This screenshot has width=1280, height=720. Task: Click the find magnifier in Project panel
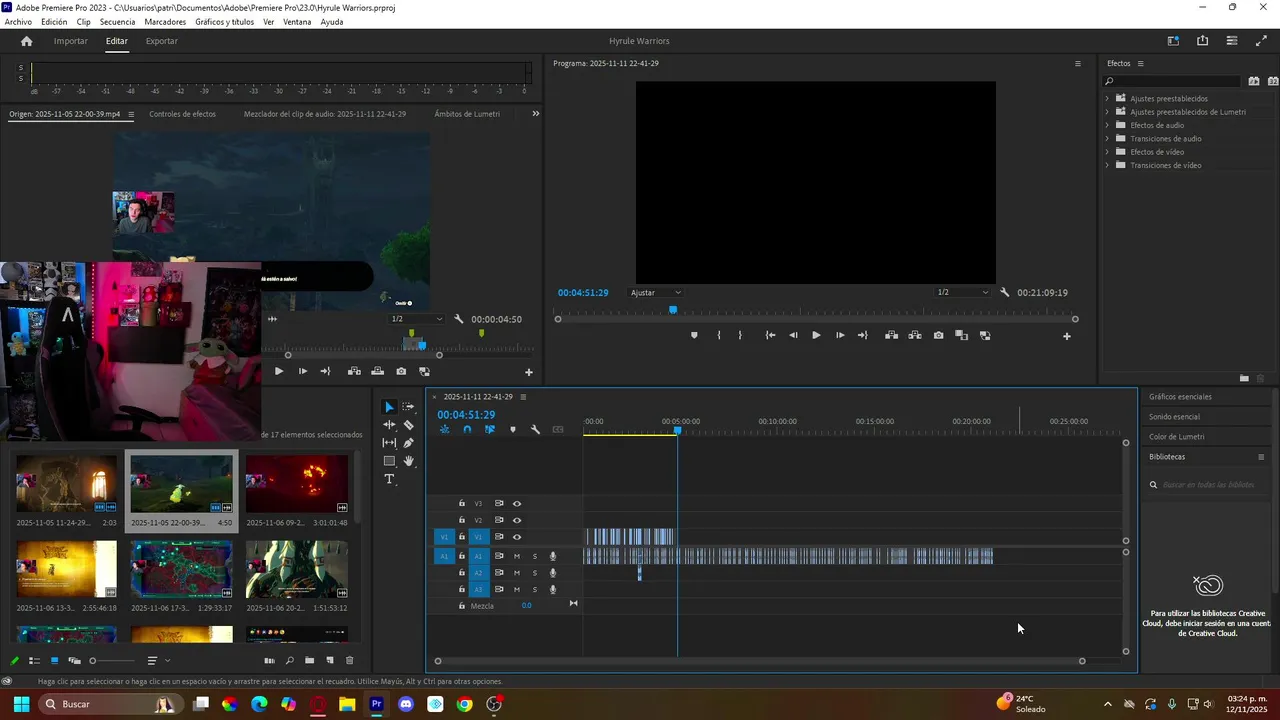click(290, 660)
